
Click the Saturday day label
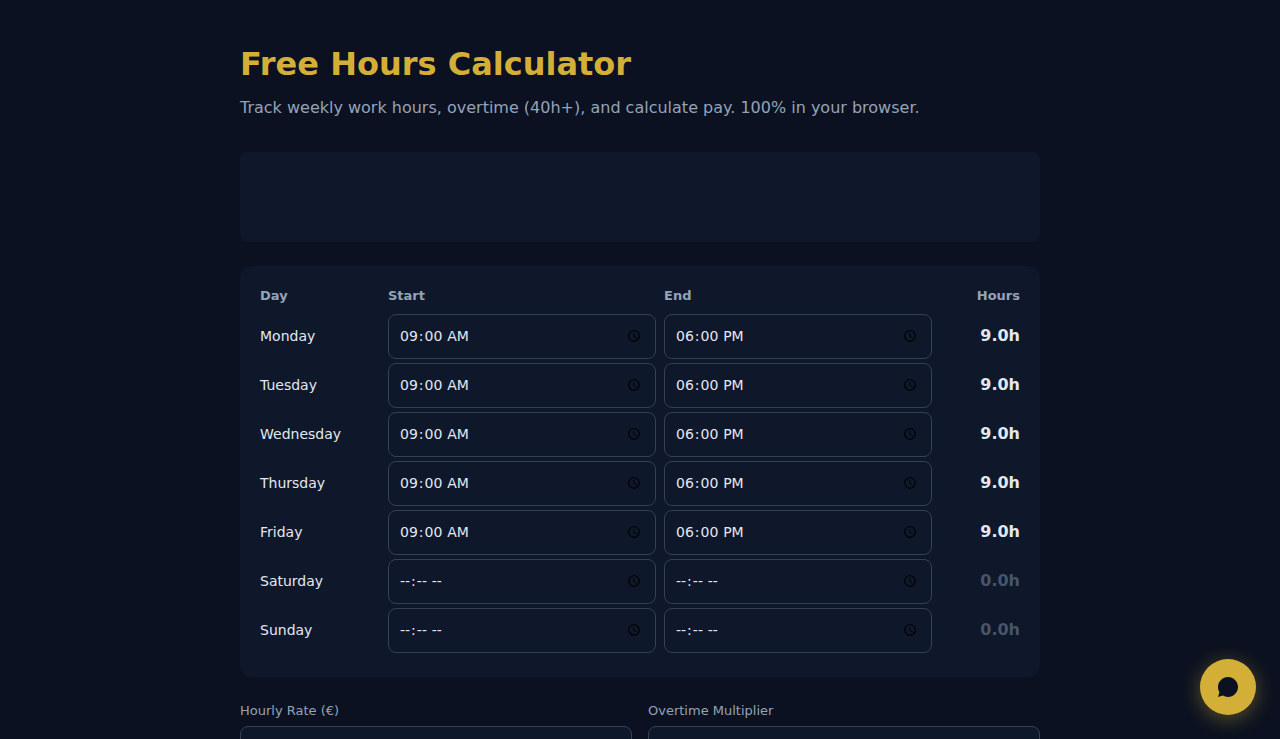(x=291, y=581)
